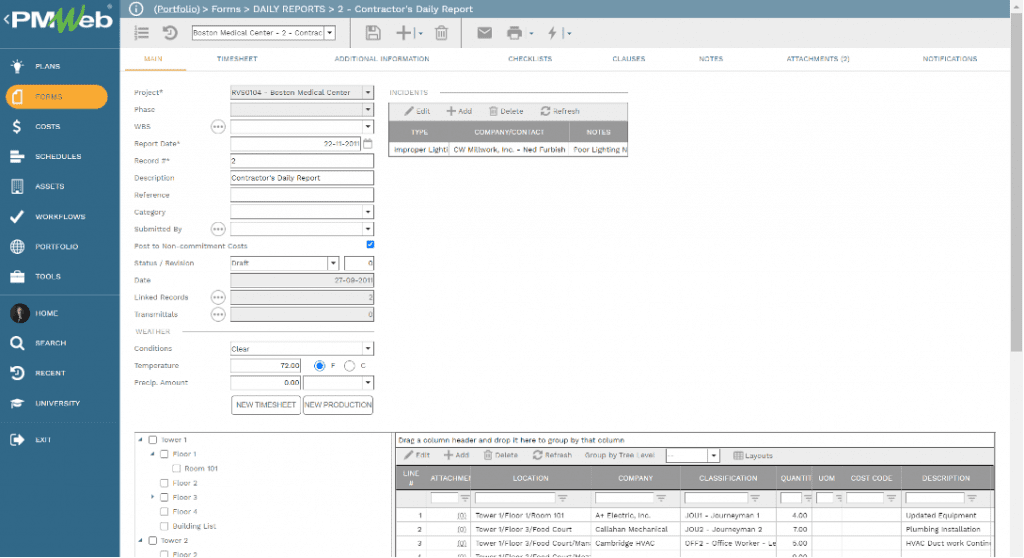Switch to the Checklists tab

[x=530, y=59]
